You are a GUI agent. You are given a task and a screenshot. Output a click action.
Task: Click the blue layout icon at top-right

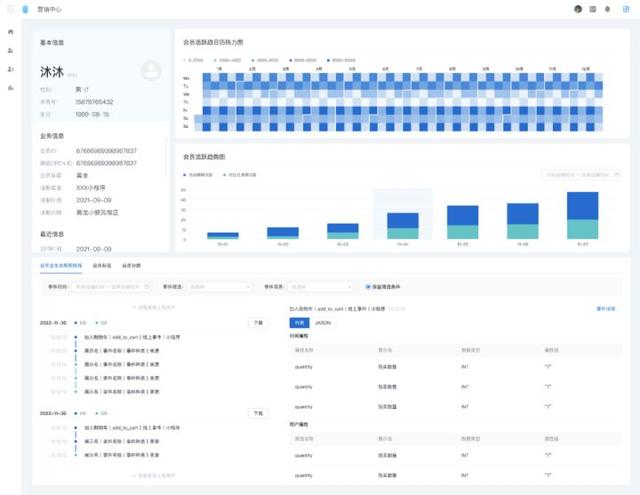[x=626, y=9]
